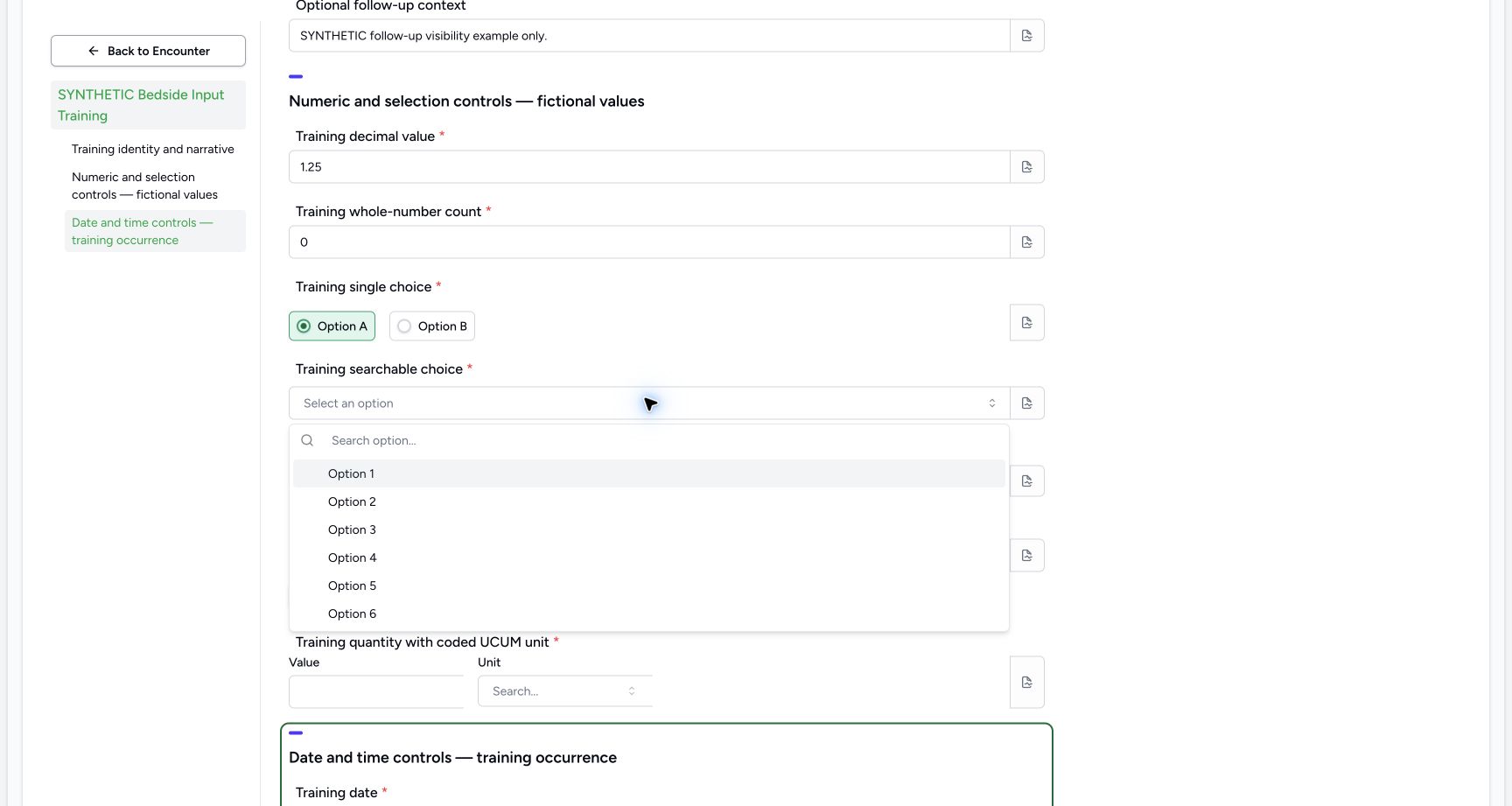Click note icon beside Training single choice

point(1027,323)
